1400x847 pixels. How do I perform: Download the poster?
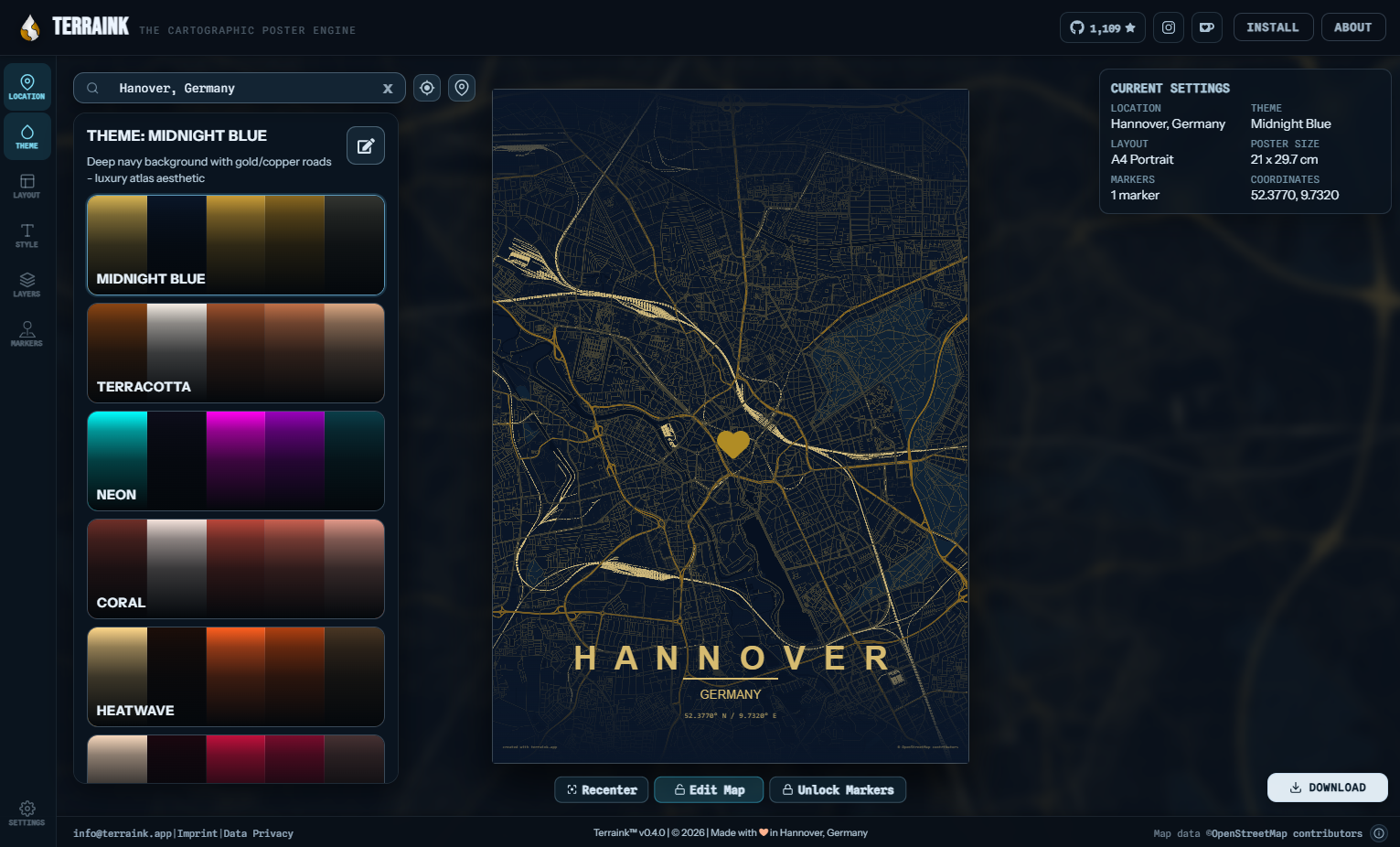(1327, 788)
